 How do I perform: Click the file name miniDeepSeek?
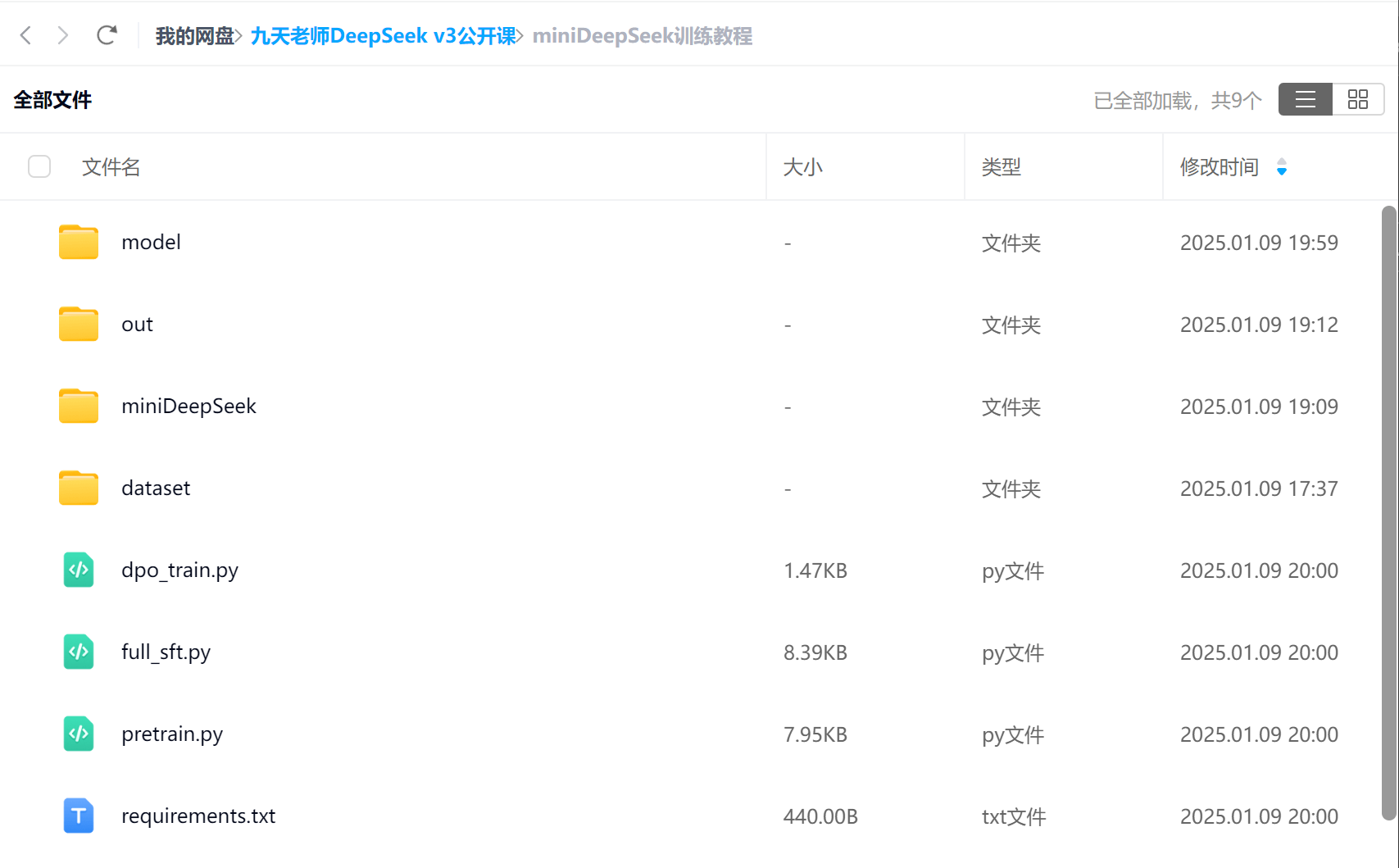point(189,407)
